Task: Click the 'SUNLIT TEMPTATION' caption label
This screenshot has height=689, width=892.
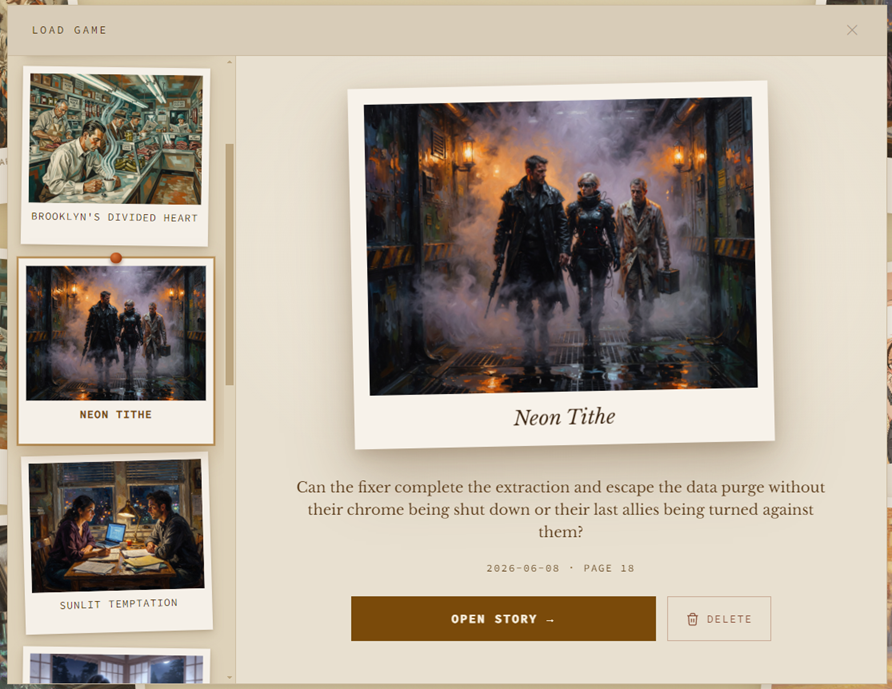Action: [118, 604]
